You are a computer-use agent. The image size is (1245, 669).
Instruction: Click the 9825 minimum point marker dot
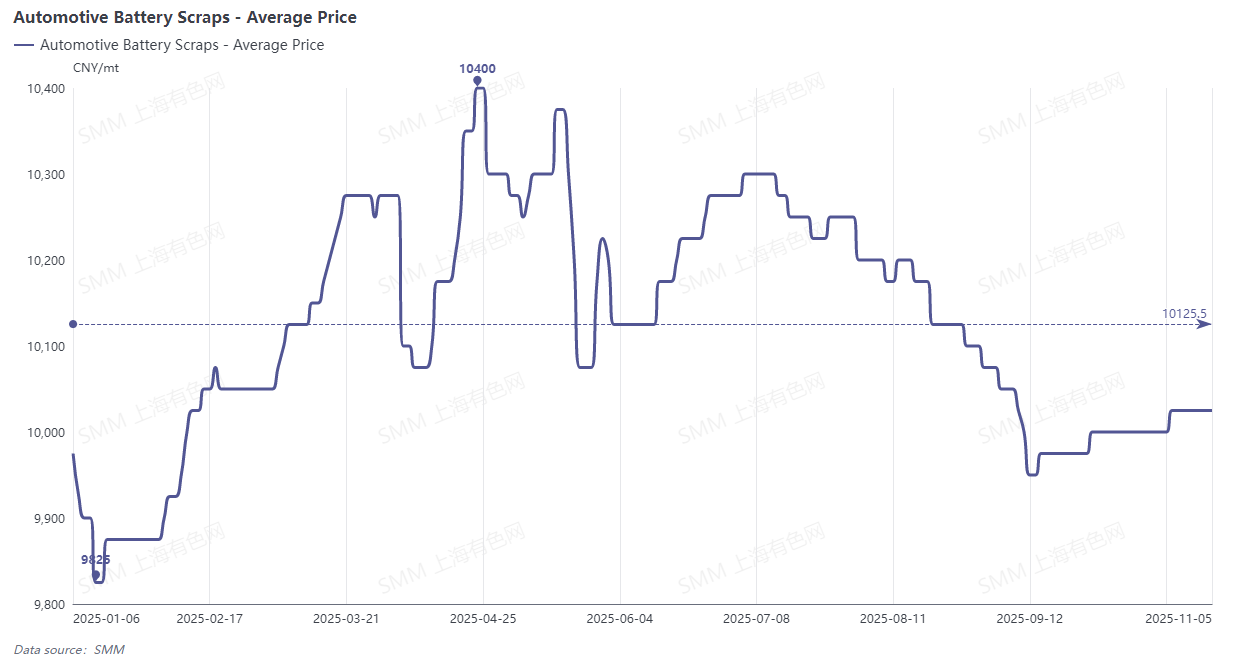point(96,575)
